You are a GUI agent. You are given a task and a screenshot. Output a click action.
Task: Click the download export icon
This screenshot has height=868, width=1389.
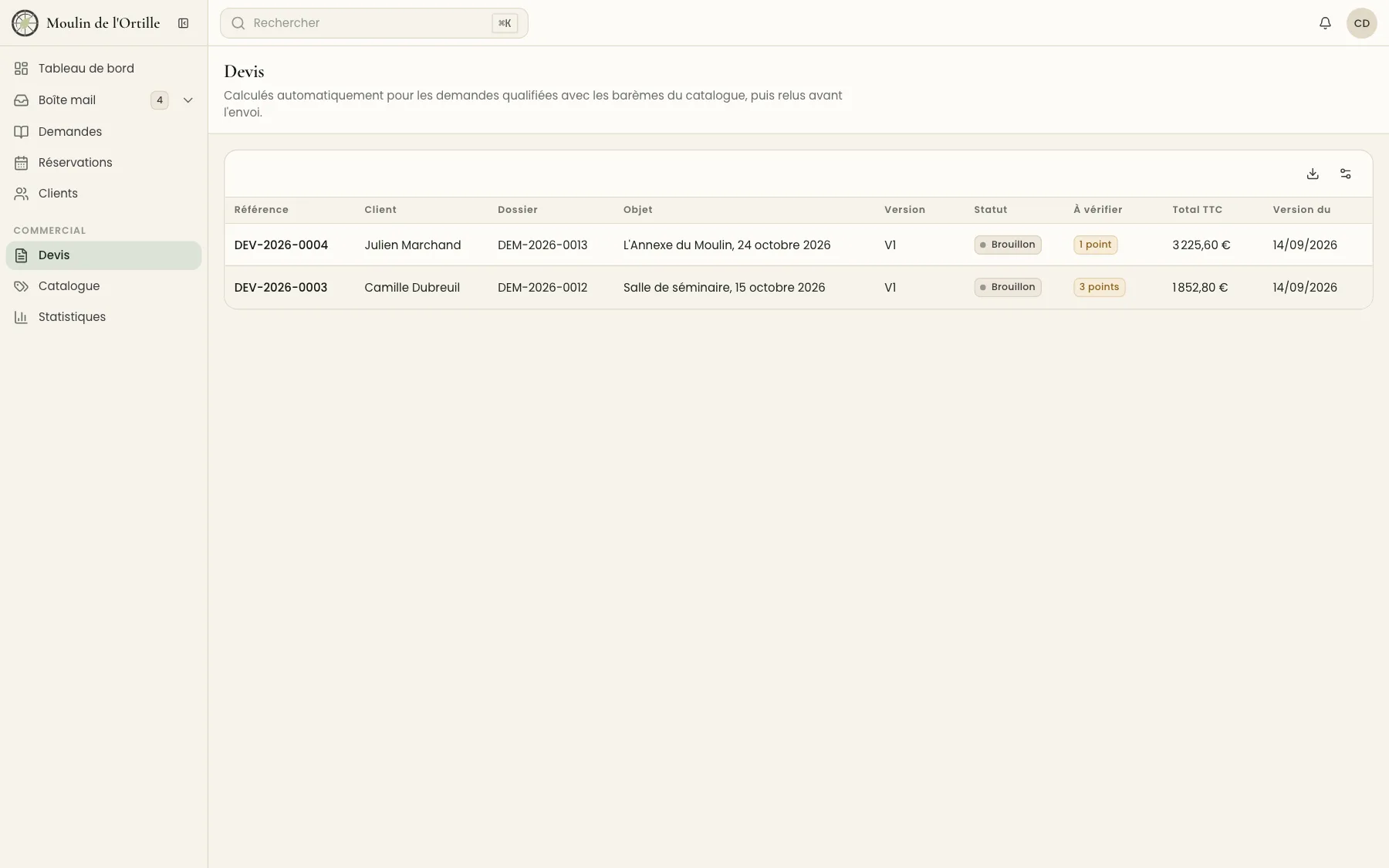point(1313,174)
